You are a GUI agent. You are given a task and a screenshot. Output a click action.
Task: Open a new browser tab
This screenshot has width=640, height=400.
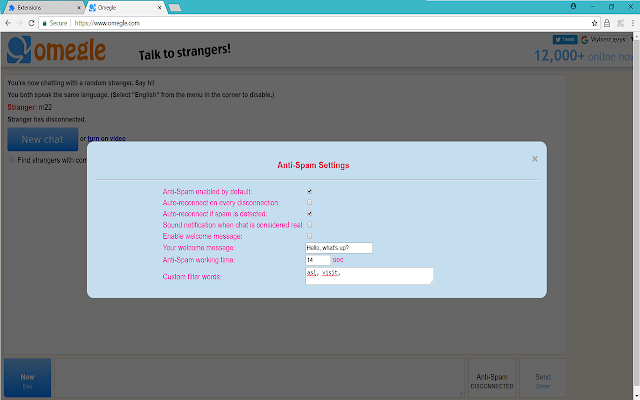175,8
